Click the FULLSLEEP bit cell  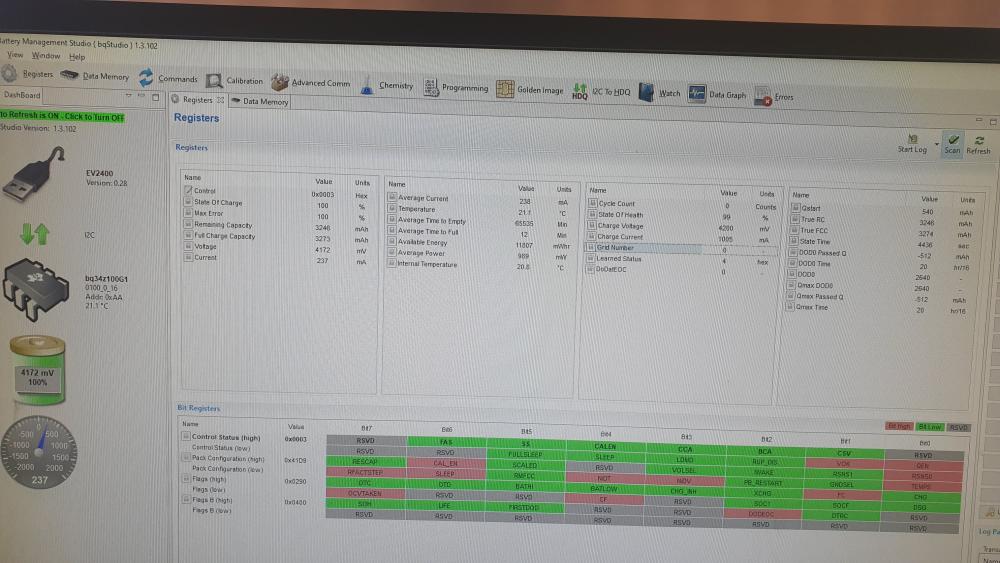click(x=525, y=454)
